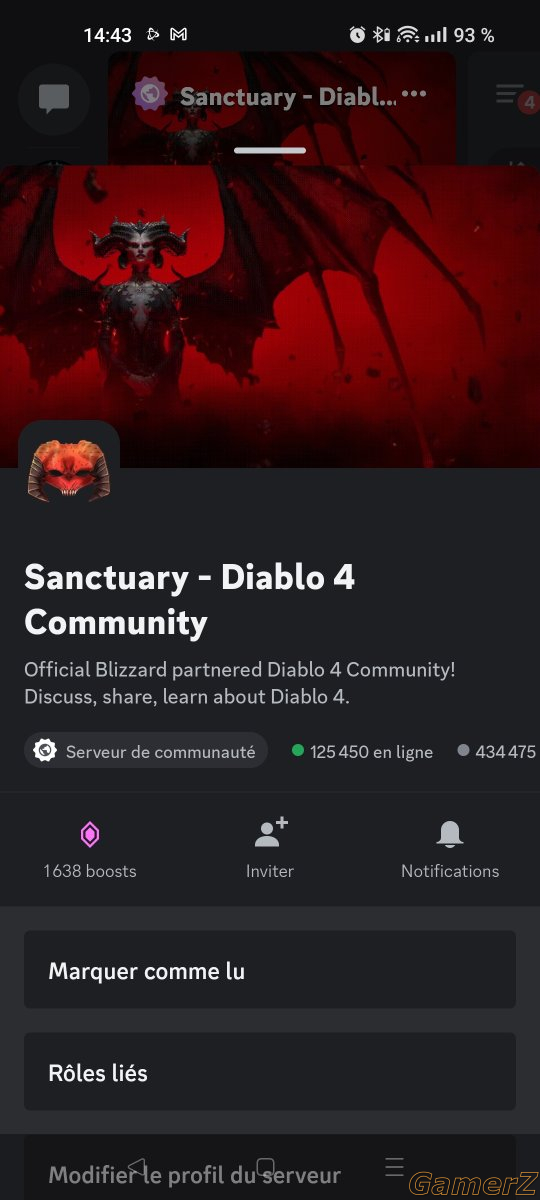
Task: Tap the direct messages chat bubble icon
Action: click(54, 98)
